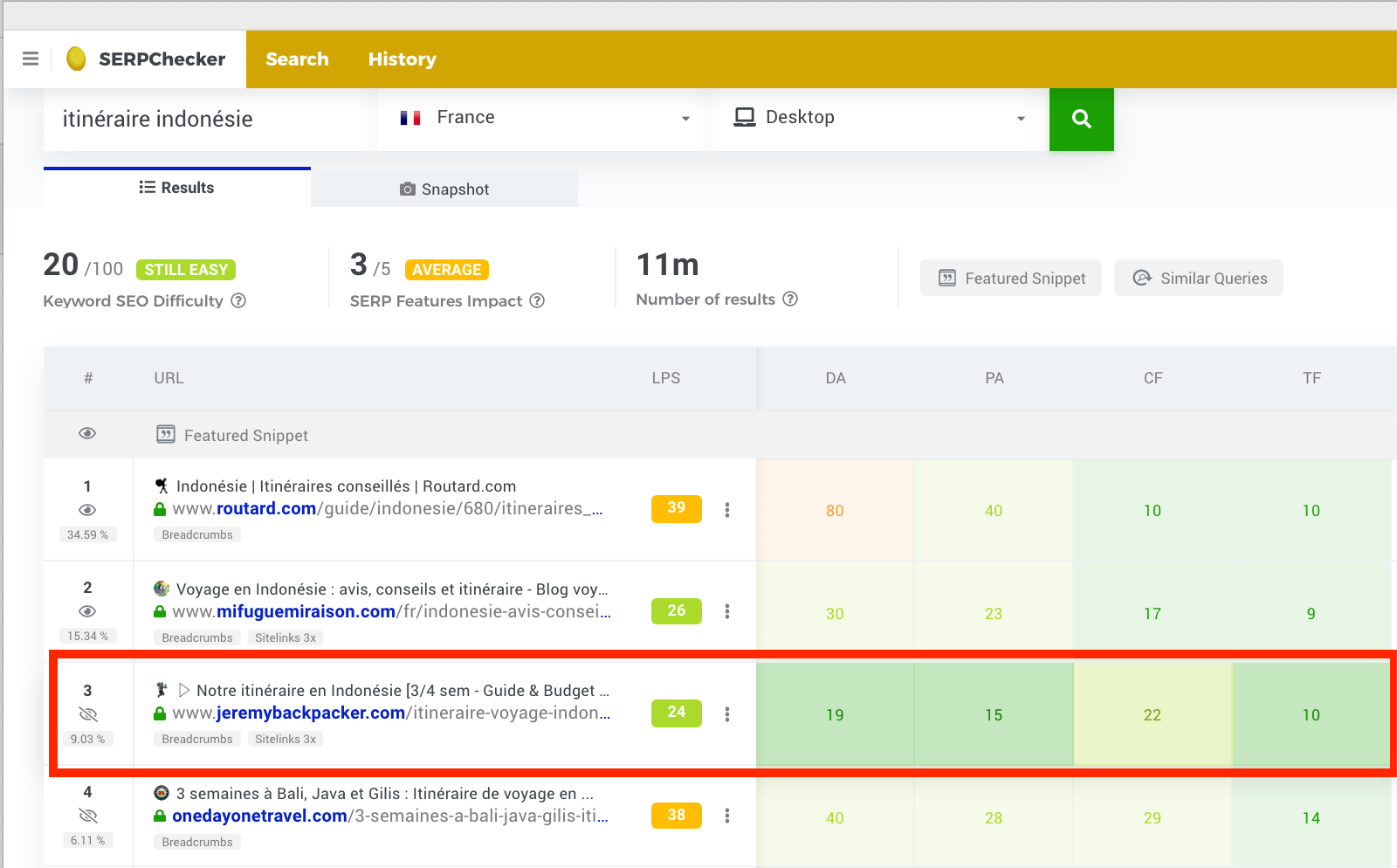Screen dimensions: 1397x868
Task: Toggle hidden eye icon for result 3
Action: (87, 714)
